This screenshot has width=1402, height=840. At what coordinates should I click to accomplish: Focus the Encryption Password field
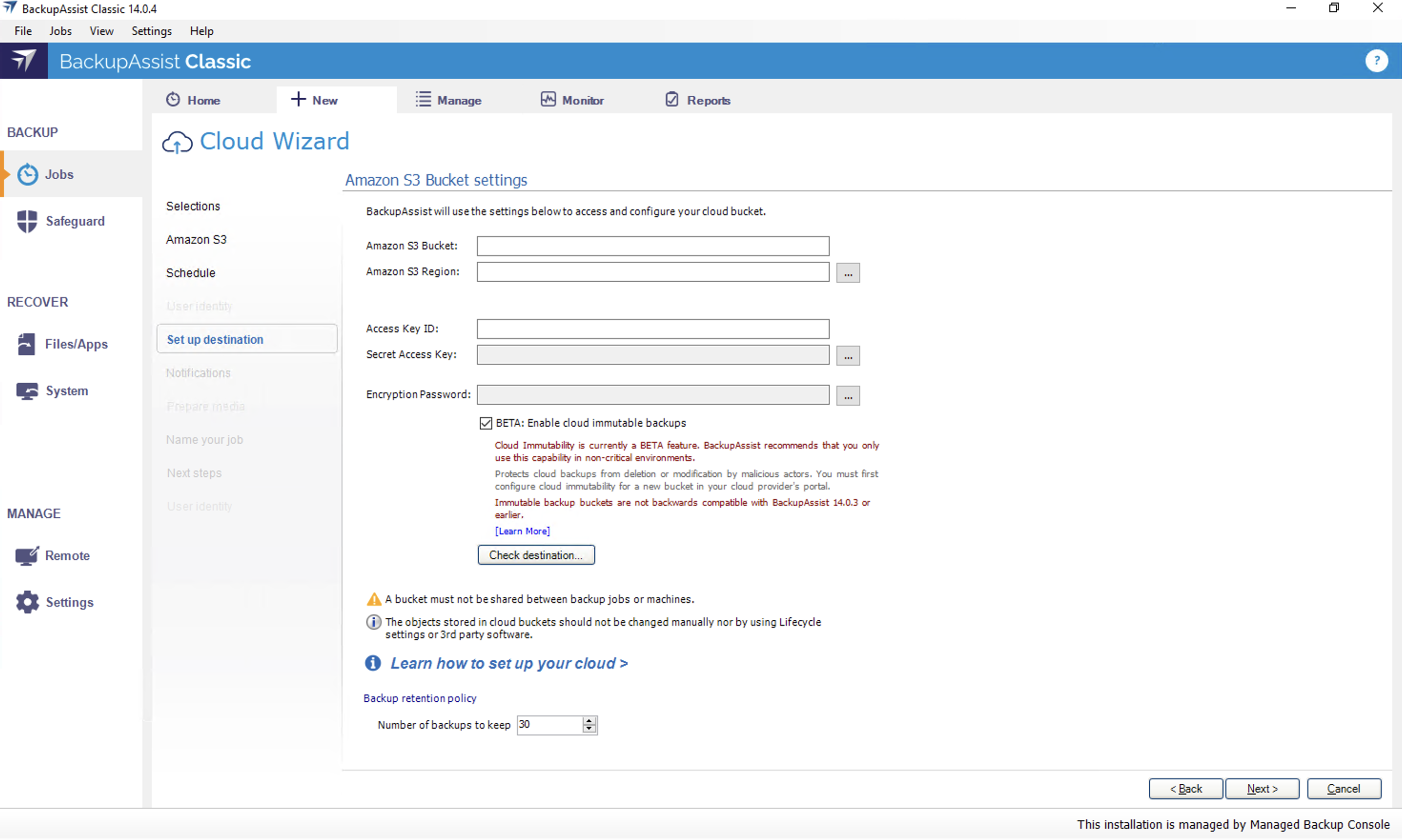(653, 395)
